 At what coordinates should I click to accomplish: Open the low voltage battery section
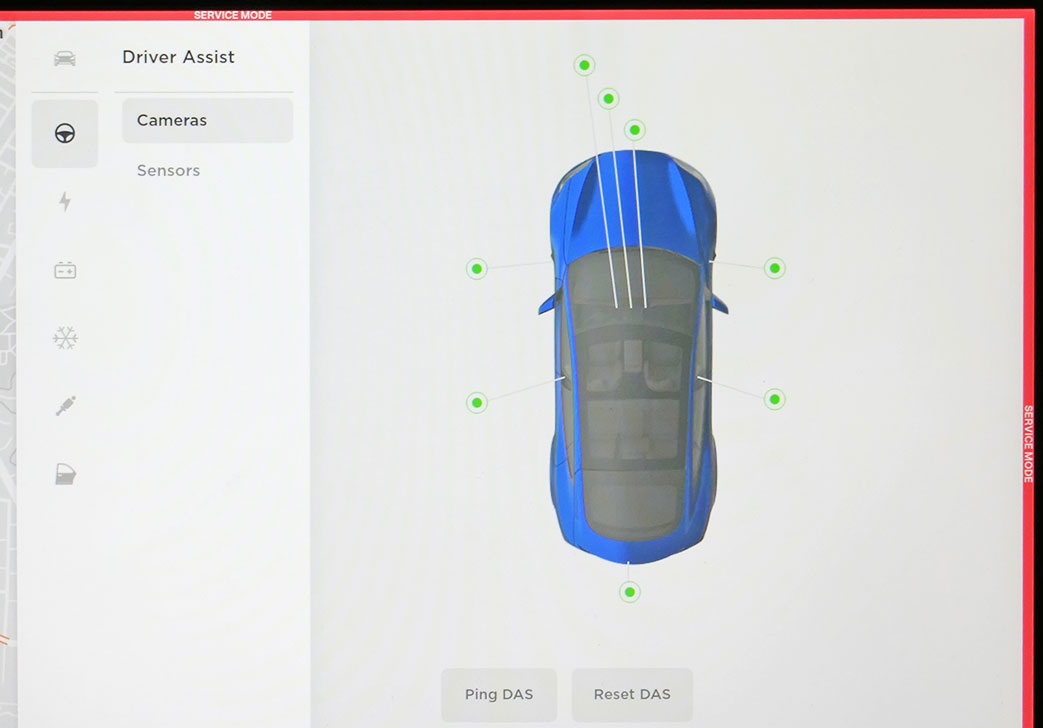tap(64, 269)
